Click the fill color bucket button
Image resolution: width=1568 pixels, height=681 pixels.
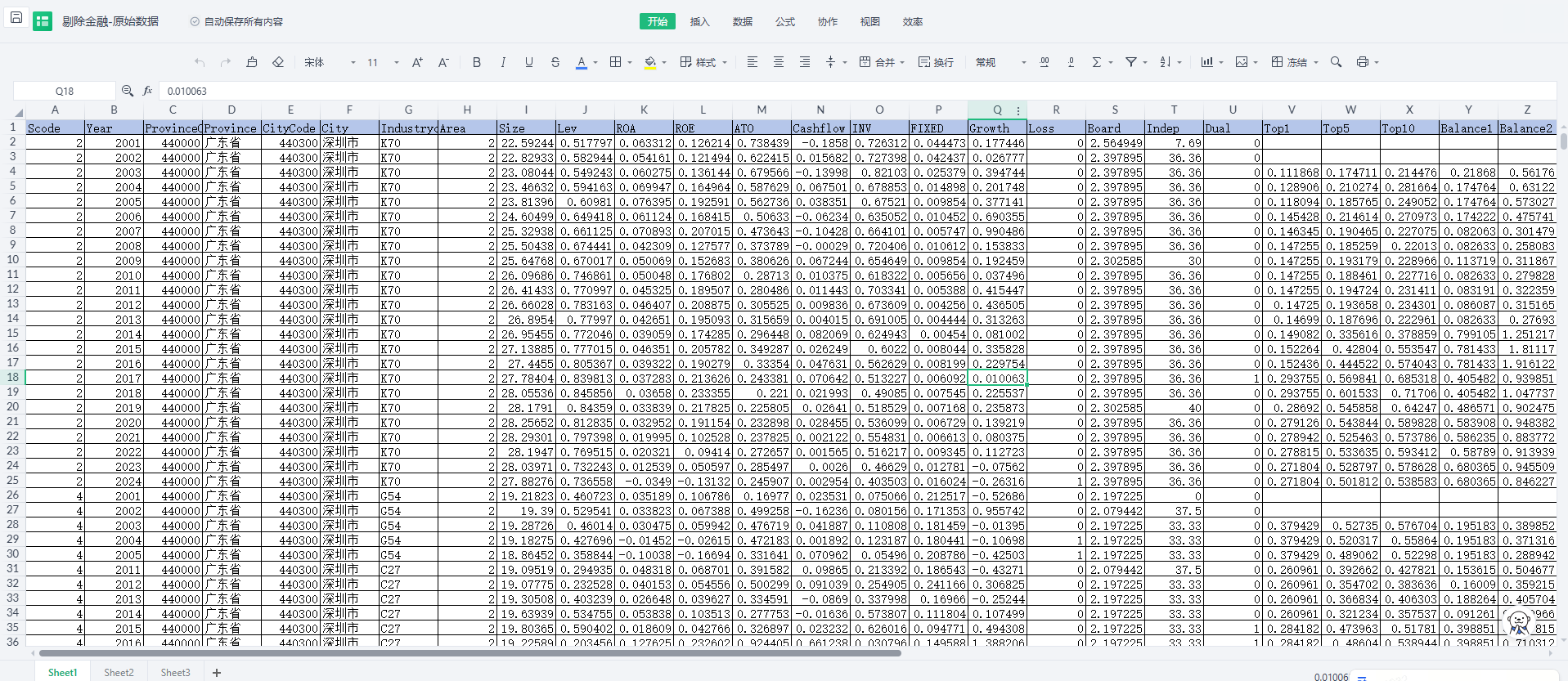point(650,62)
